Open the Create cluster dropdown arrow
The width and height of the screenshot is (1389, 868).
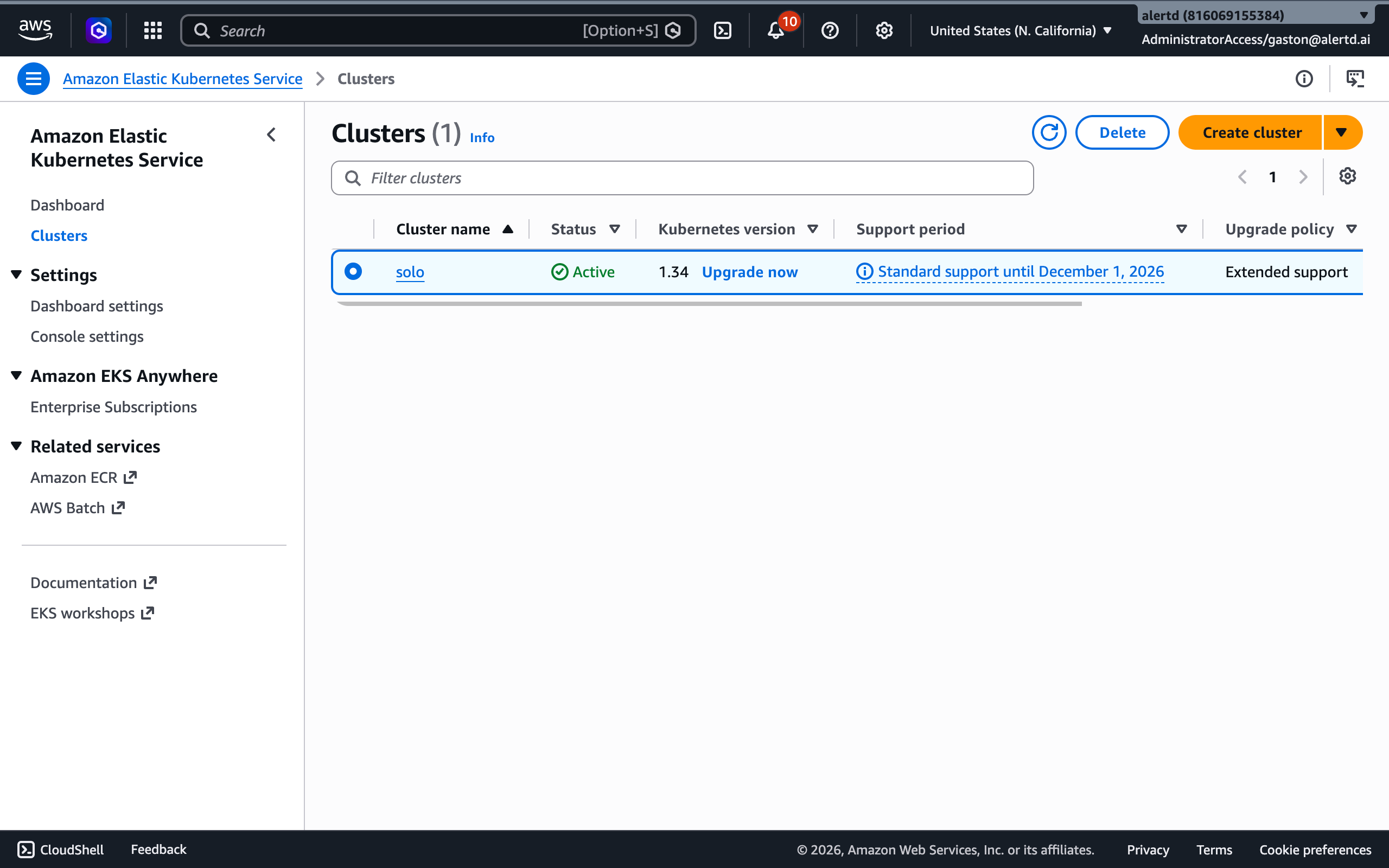(1342, 132)
